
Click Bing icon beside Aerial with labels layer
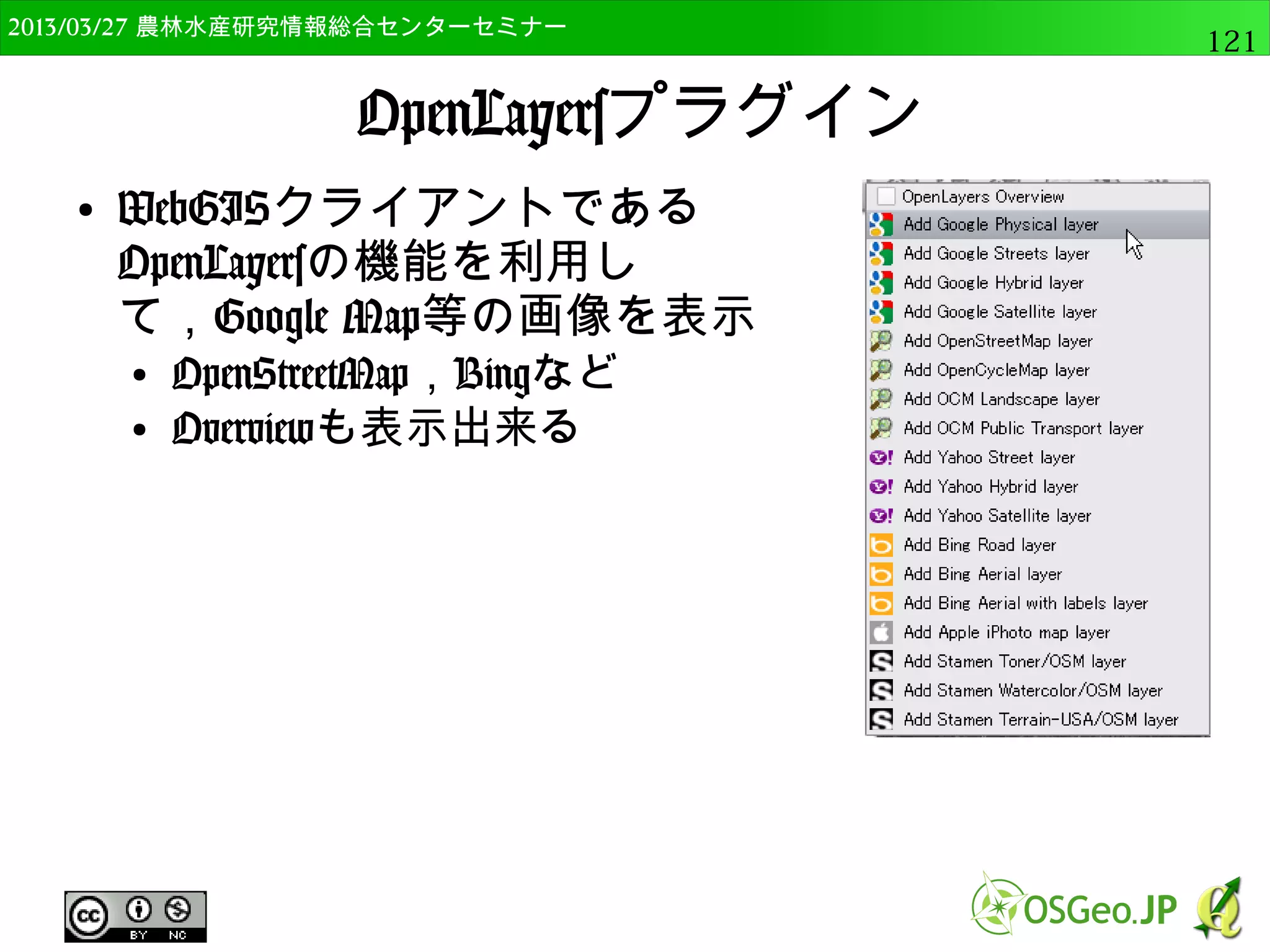point(881,603)
